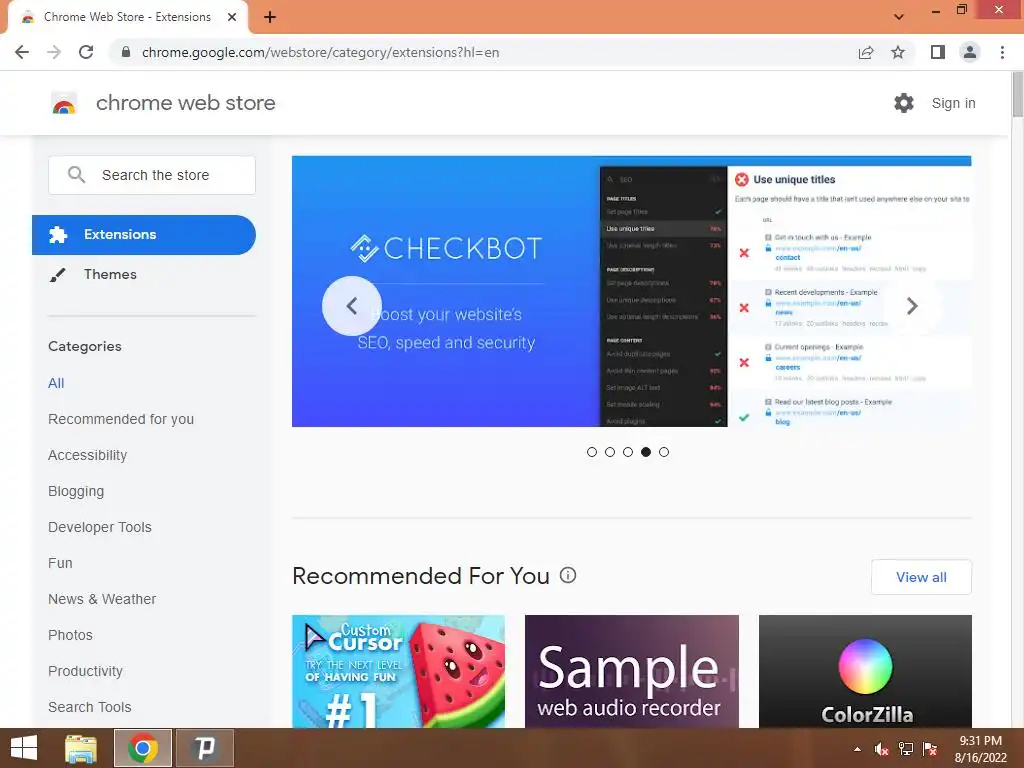Open the Blogging category
The height and width of the screenshot is (768, 1024).
pyautogui.click(x=76, y=491)
